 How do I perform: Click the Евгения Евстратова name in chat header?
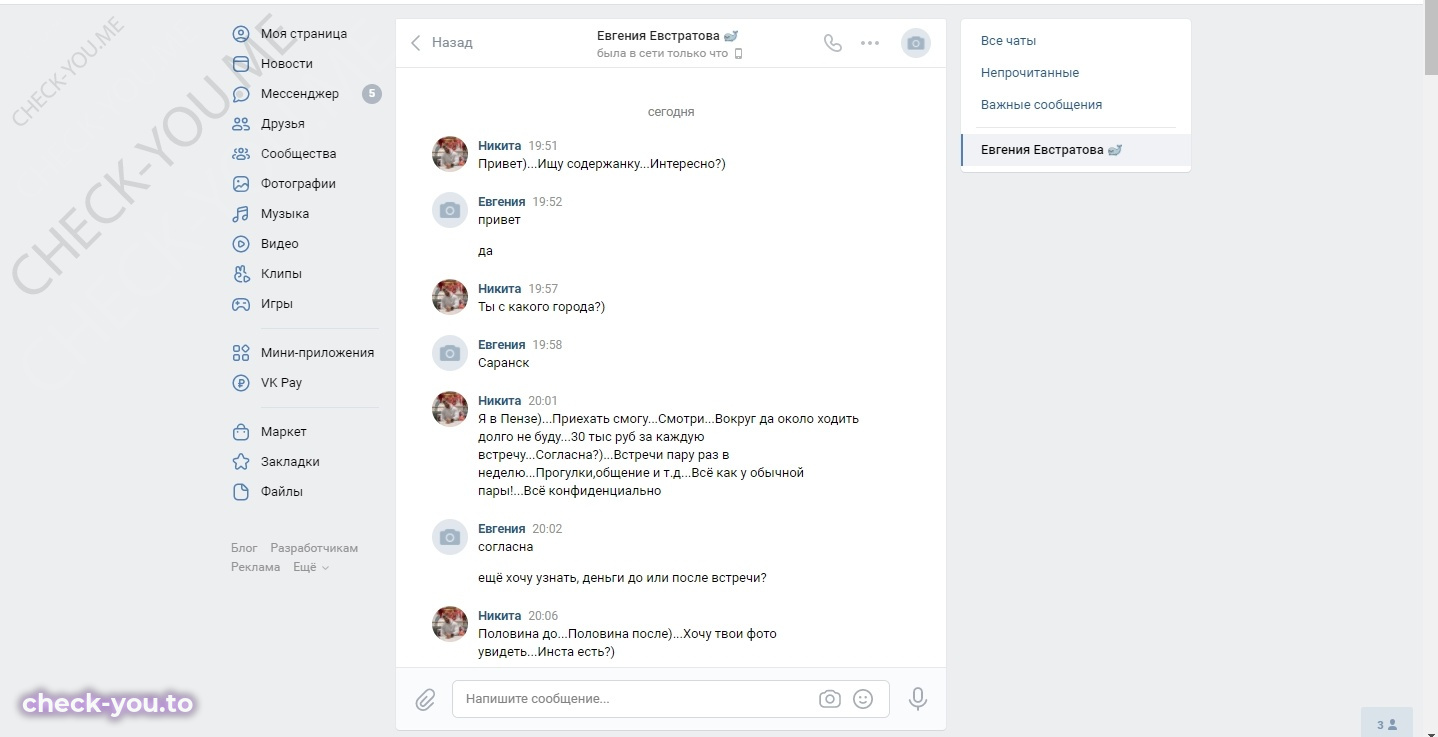(x=658, y=36)
